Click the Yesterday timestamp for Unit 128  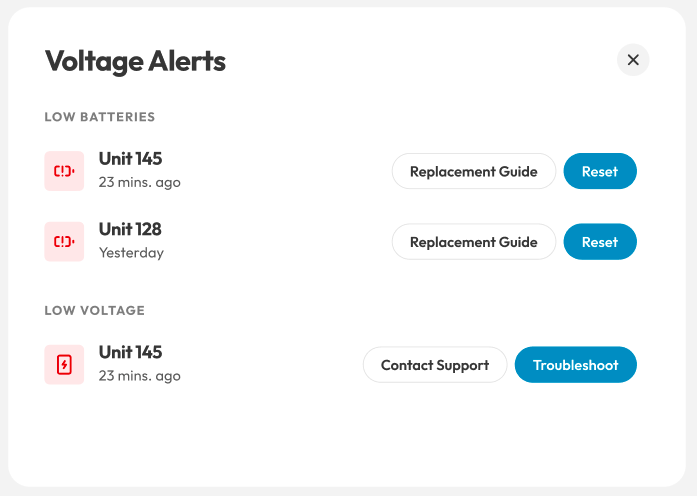131,253
